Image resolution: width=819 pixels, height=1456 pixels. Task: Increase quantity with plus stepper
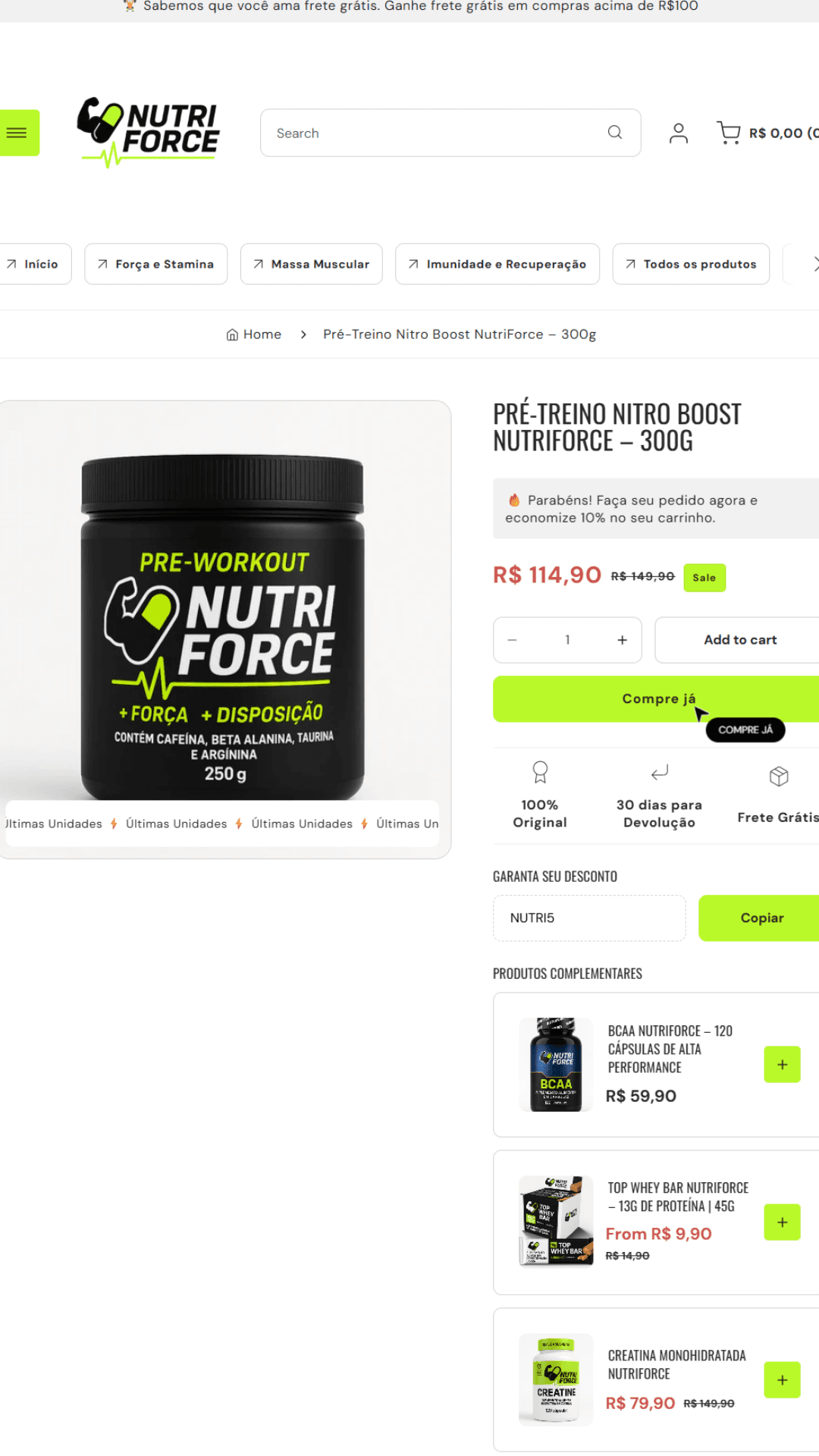pos(622,640)
